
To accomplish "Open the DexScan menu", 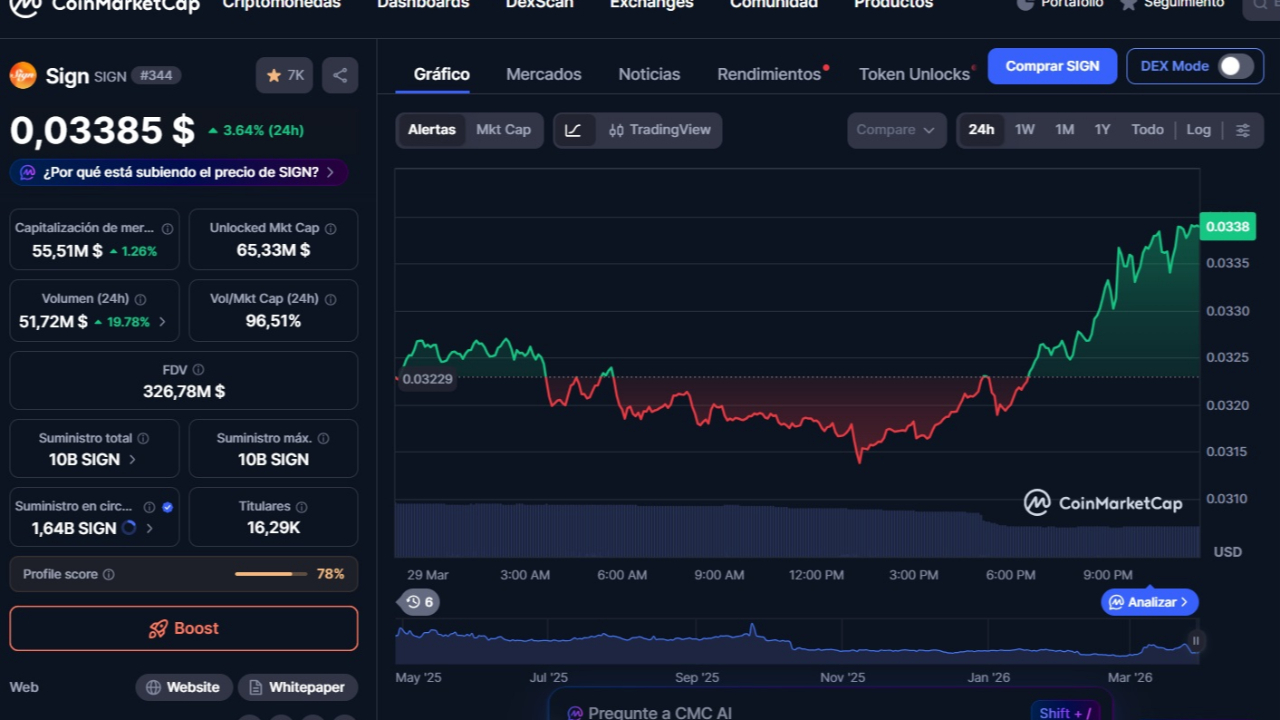I will pyautogui.click(x=540, y=4).
